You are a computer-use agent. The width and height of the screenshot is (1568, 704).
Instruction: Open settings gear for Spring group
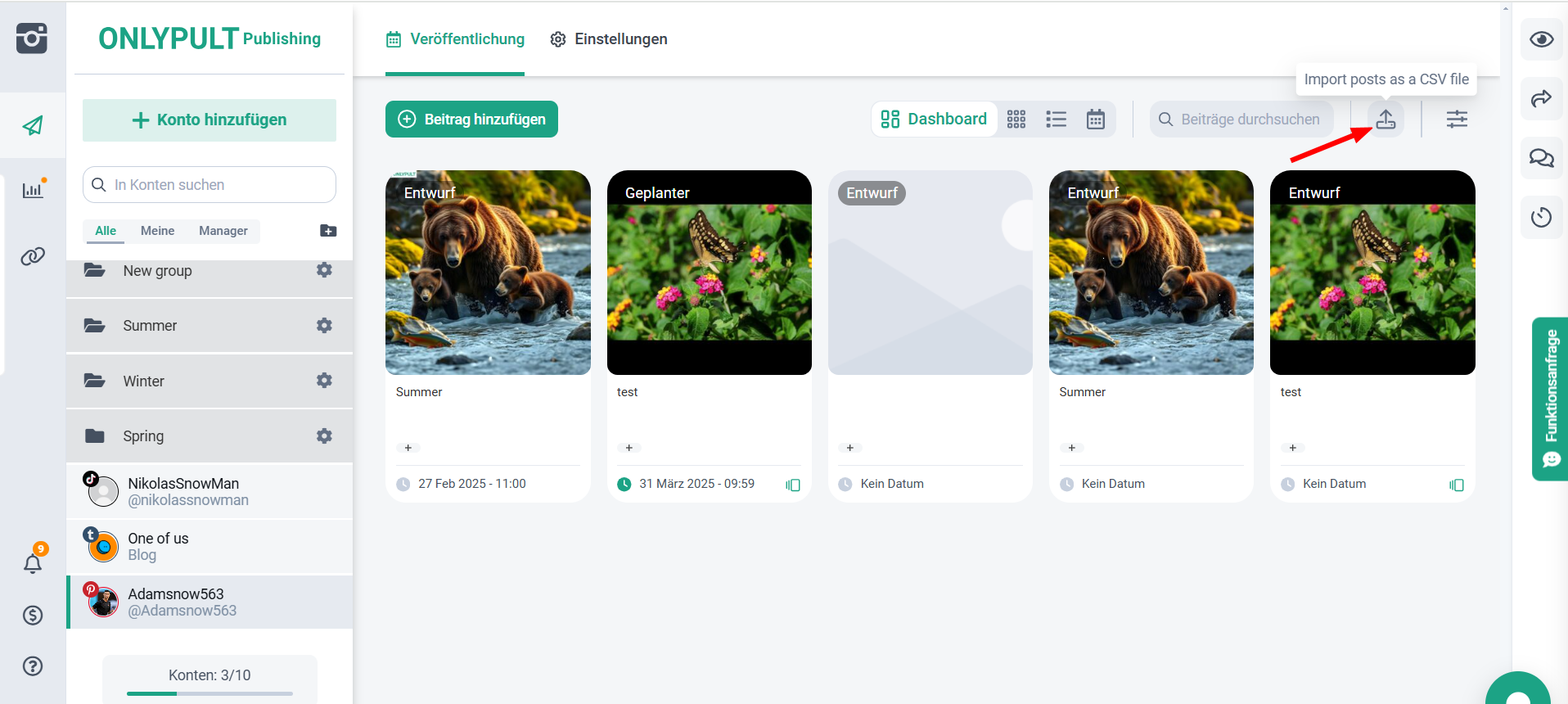(x=324, y=436)
